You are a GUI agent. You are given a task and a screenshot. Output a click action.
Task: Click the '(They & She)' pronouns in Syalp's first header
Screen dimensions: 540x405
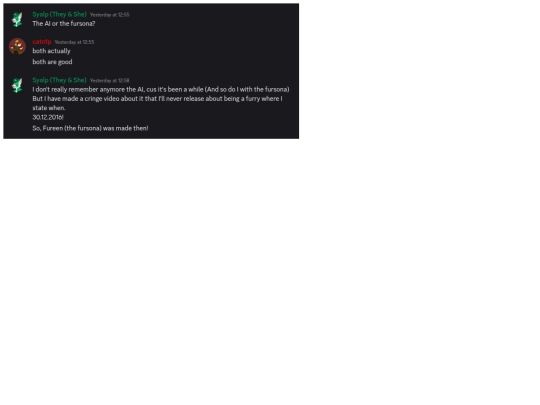click(x=68, y=14)
